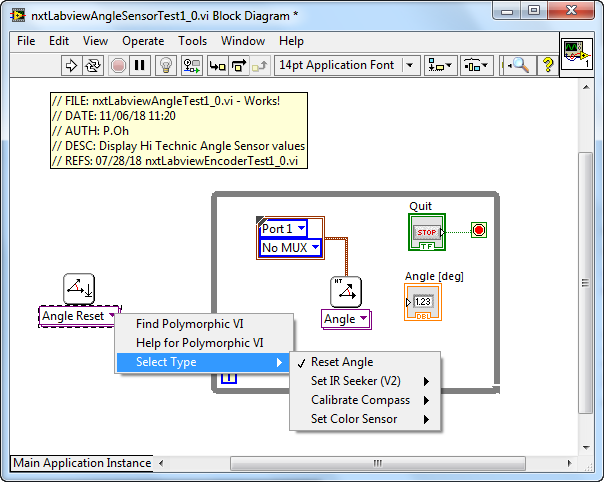604x482 pixels.
Task: Select Find Polymorphic VI menu entry
Action: click(x=204, y=324)
